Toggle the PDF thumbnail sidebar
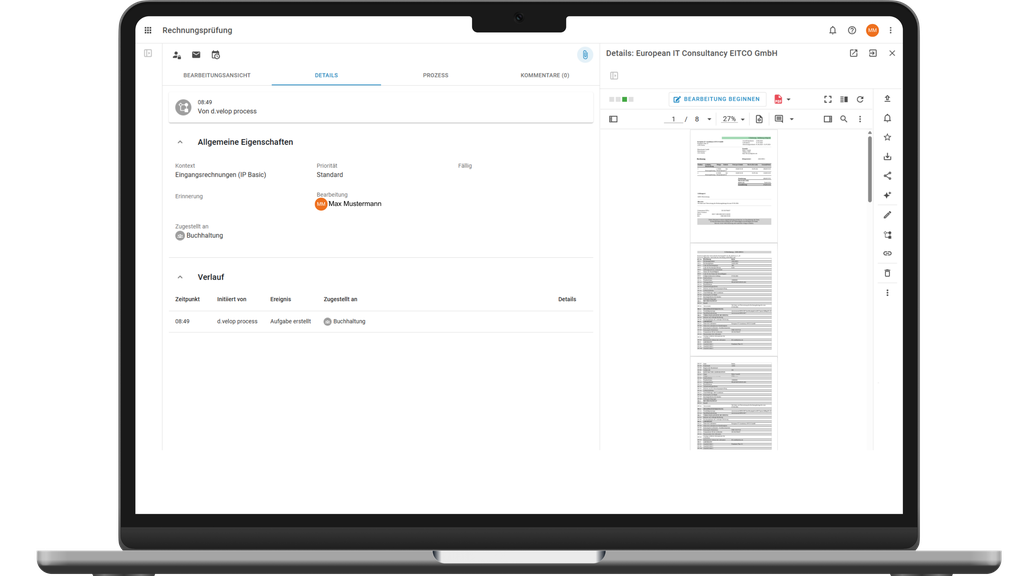This screenshot has width=1024, height=576. tap(613, 119)
